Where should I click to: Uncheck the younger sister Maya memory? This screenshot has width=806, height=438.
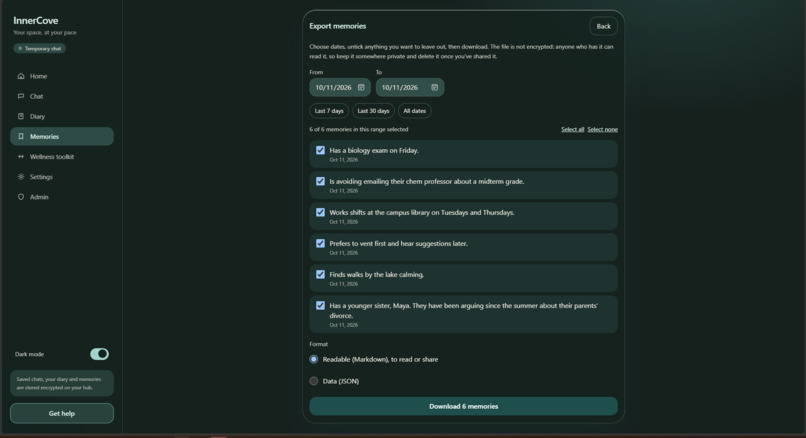coord(320,305)
